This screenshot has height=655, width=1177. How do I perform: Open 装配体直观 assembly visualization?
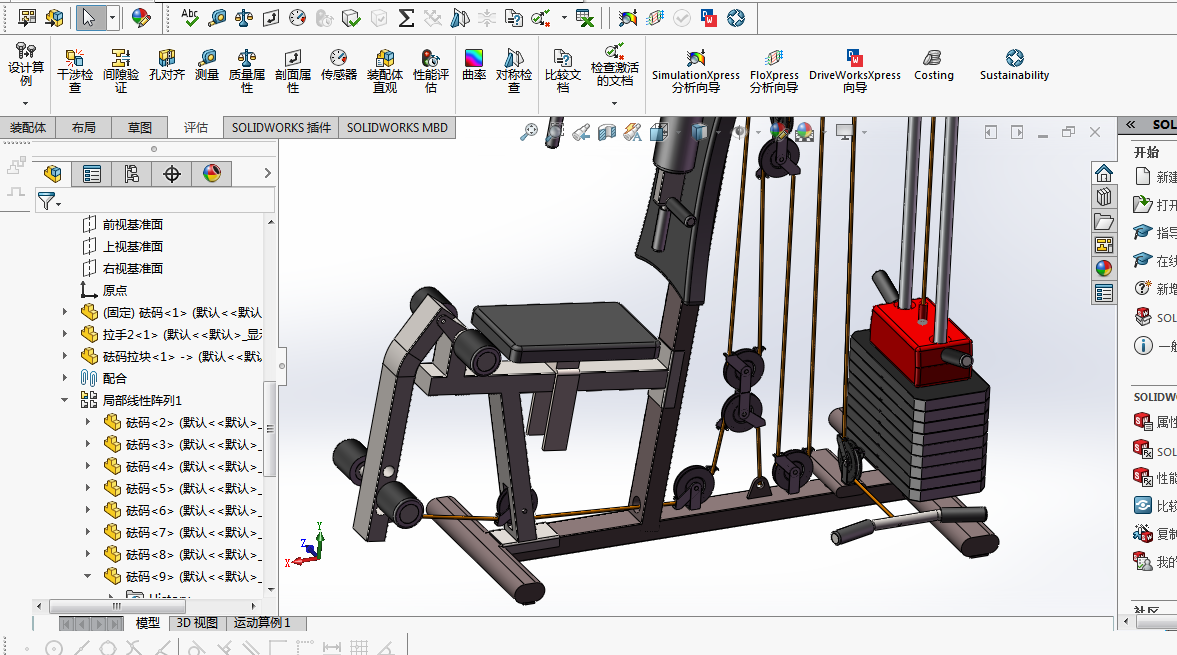coord(385,71)
